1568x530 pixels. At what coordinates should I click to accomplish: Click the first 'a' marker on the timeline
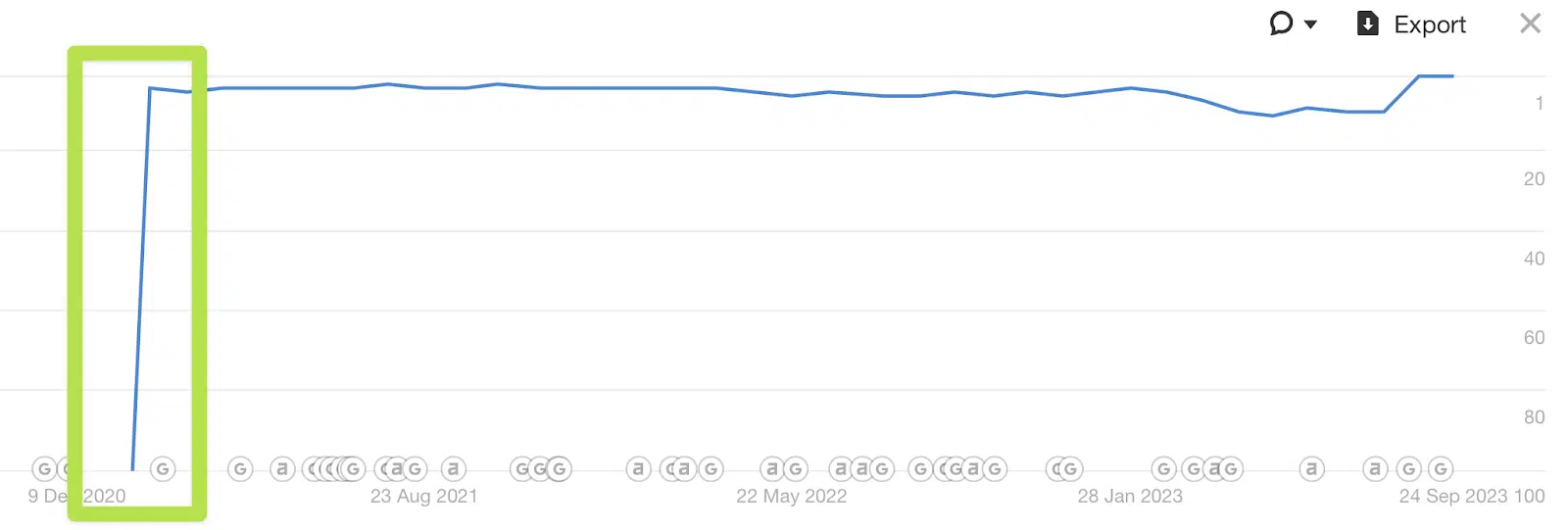(x=282, y=469)
